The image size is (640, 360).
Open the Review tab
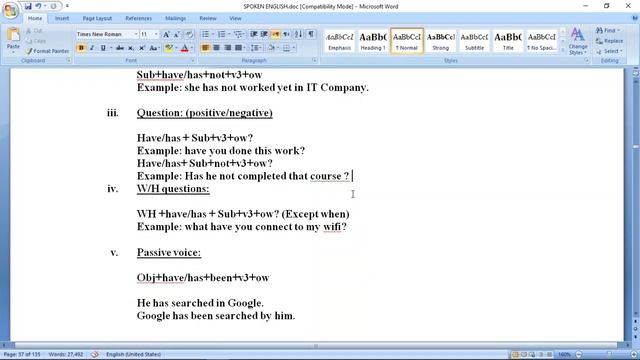(208, 18)
